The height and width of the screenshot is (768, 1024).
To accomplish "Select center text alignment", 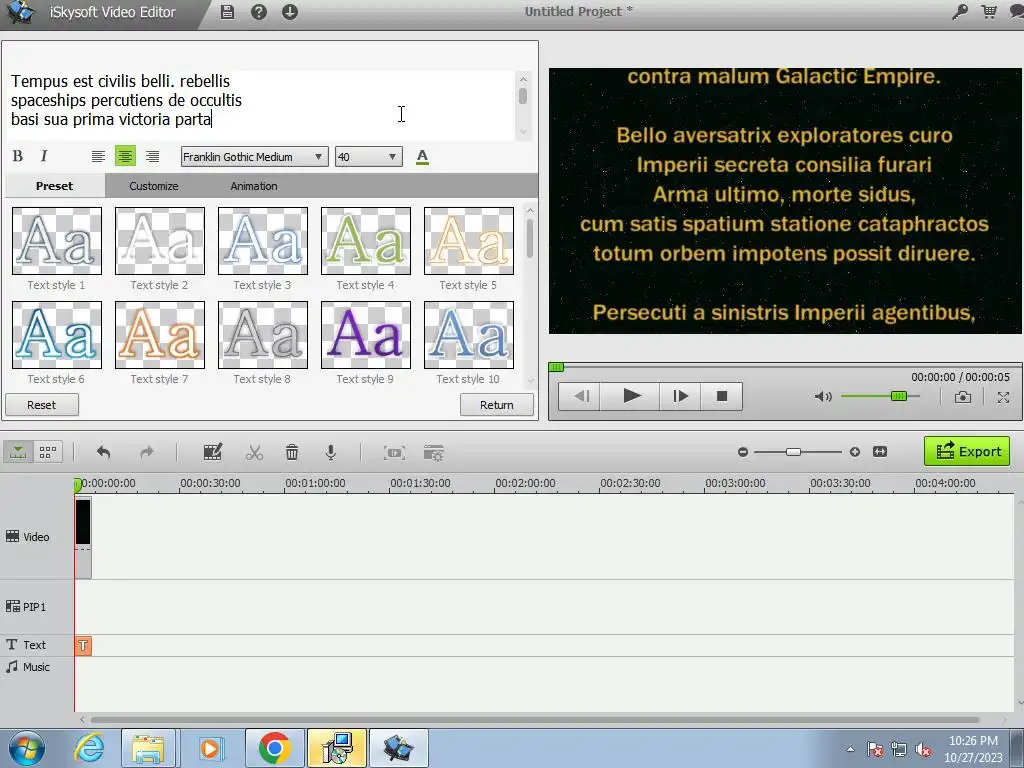I will pos(125,156).
